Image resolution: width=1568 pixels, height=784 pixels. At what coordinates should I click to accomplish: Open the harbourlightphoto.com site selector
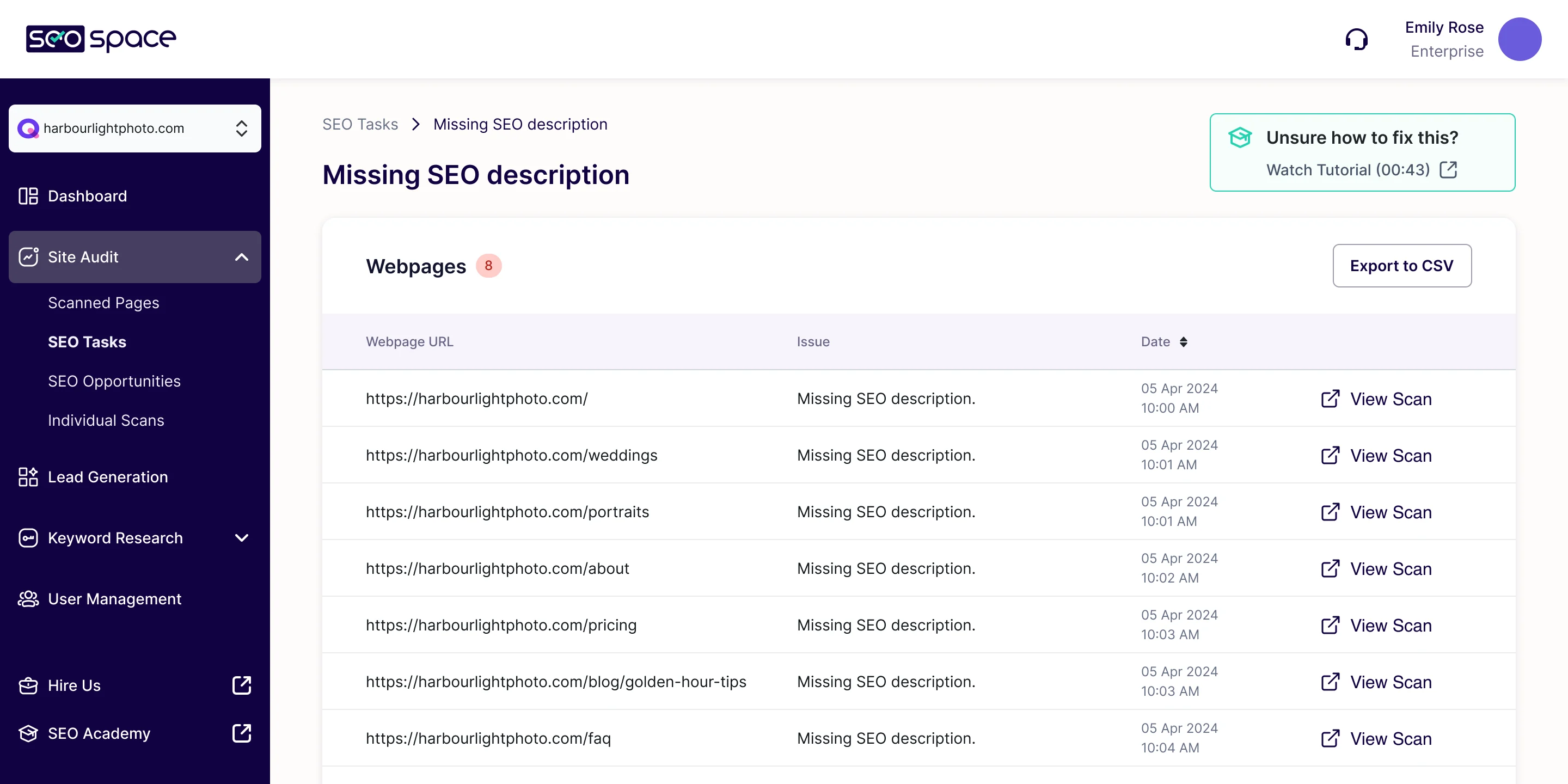(x=134, y=128)
